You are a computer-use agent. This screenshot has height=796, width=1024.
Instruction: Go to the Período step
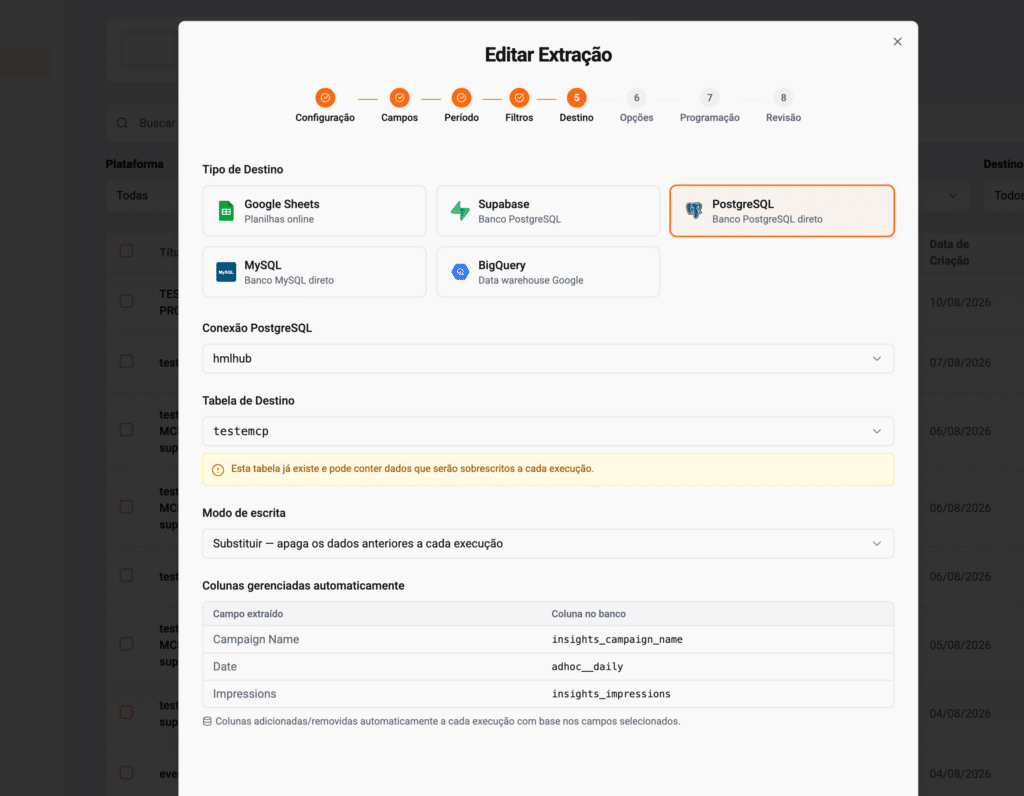(x=461, y=106)
